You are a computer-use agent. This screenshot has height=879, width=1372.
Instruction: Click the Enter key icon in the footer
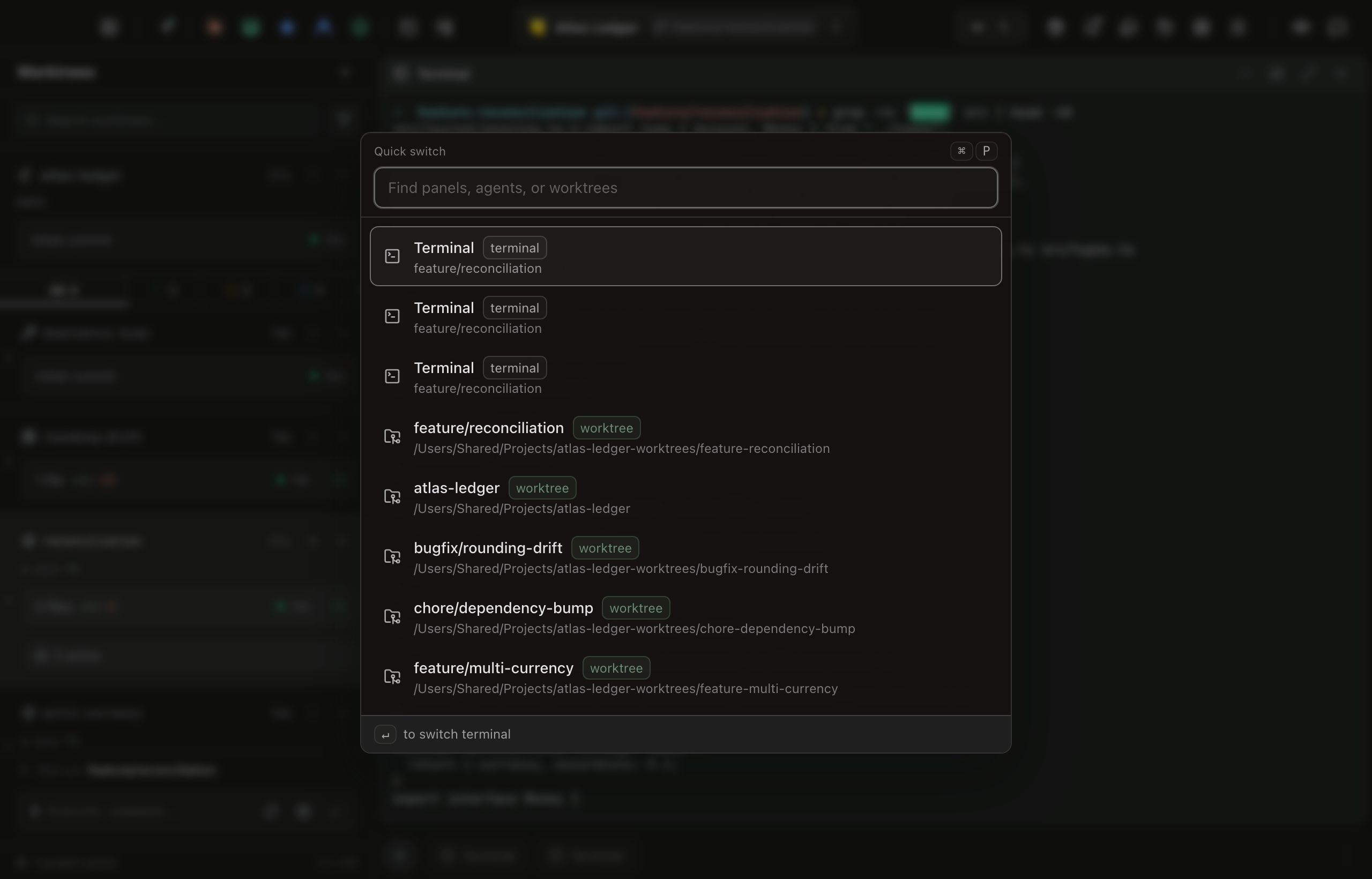click(385, 735)
